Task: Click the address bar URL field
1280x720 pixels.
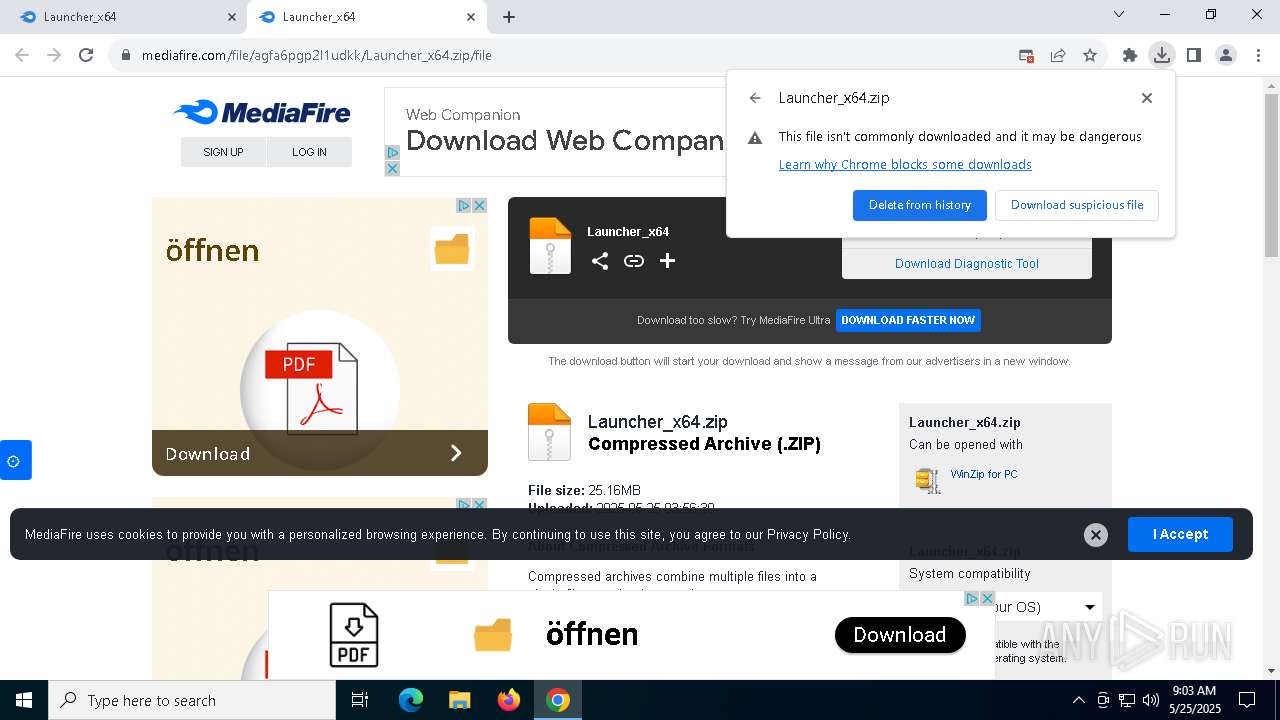Action: pyautogui.click(x=565, y=56)
